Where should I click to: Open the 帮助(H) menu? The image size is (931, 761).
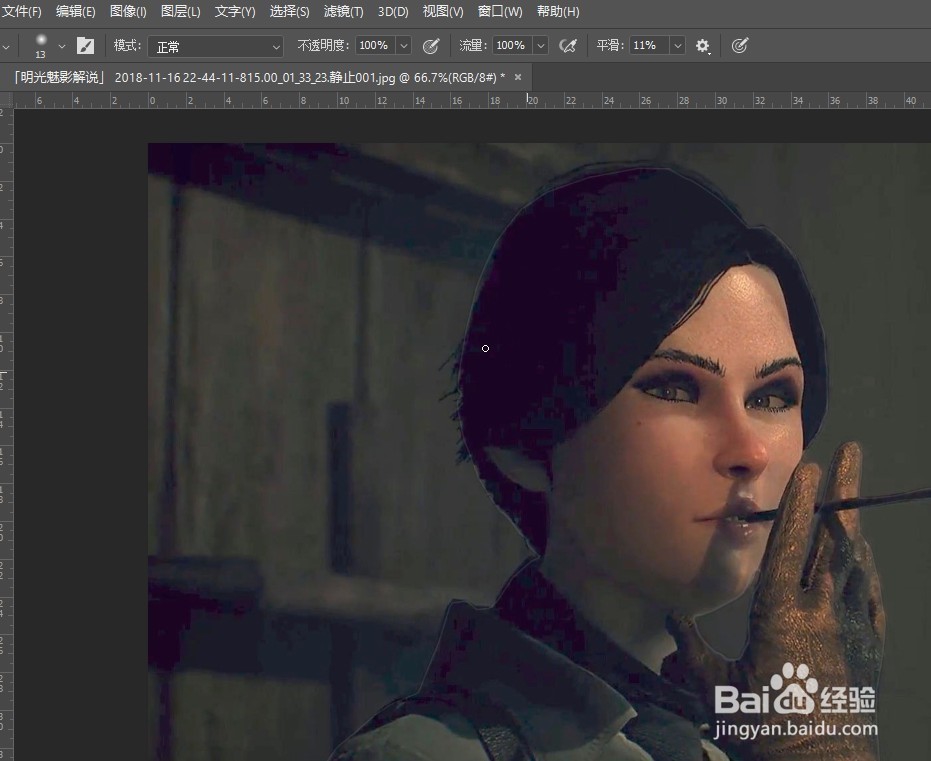coord(558,11)
